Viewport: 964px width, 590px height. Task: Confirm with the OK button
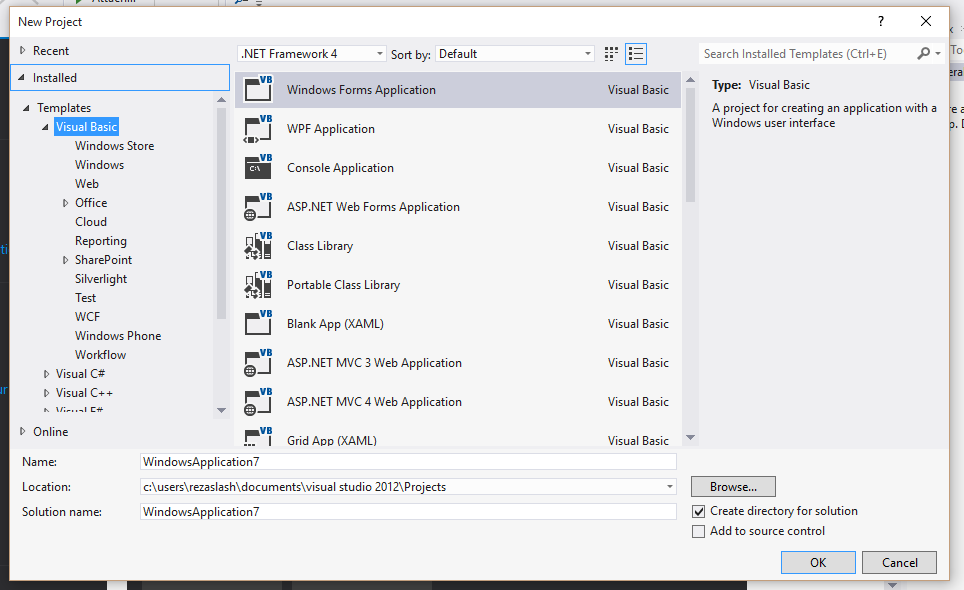coord(818,562)
